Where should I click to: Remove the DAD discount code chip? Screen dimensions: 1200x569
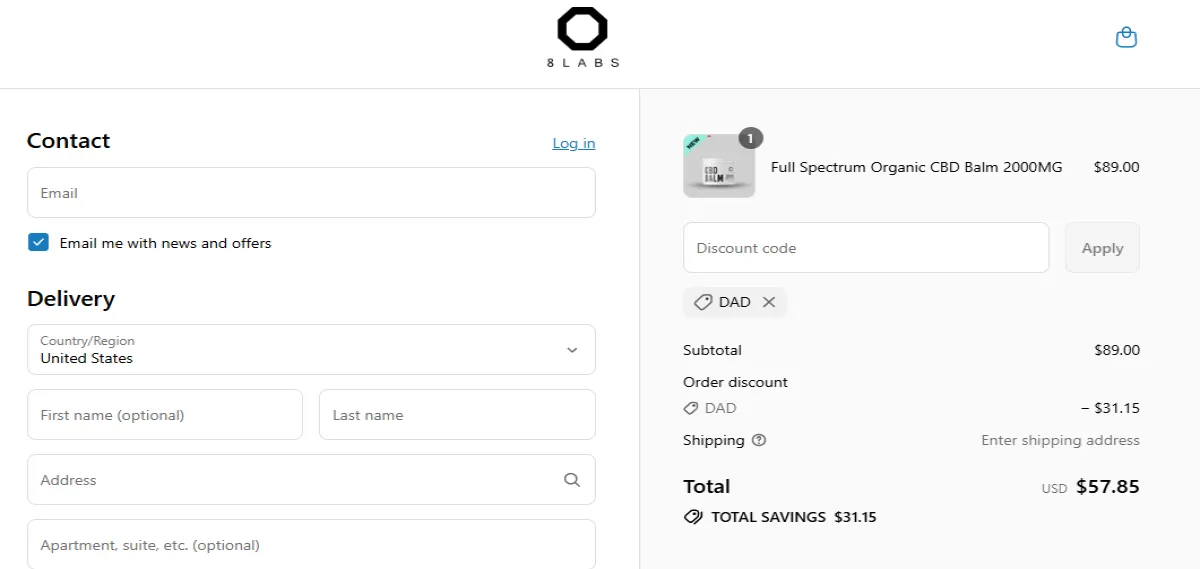coord(769,302)
